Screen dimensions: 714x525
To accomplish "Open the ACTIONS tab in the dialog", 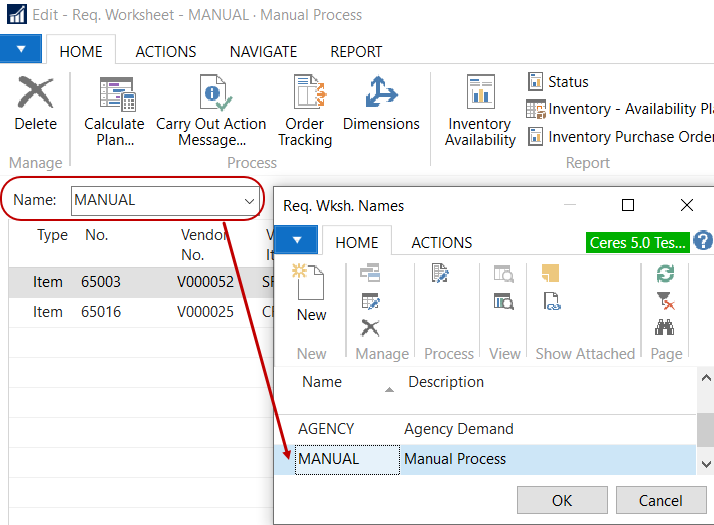I will [441, 242].
